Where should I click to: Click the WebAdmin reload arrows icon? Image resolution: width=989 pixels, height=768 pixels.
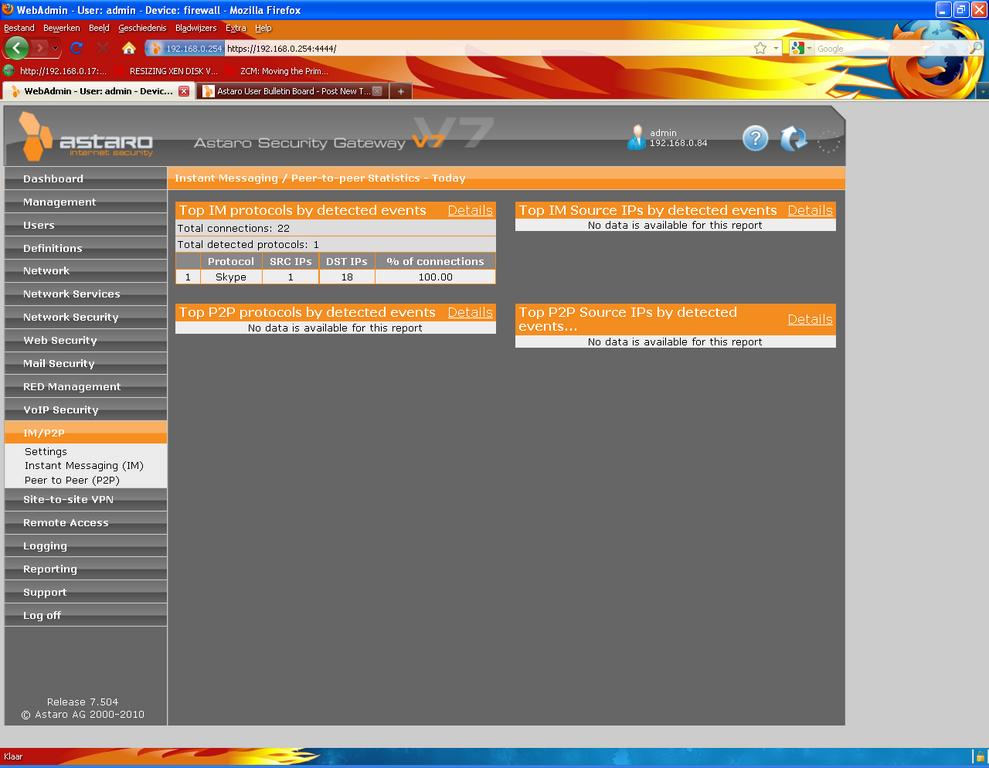pyautogui.click(x=793, y=139)
